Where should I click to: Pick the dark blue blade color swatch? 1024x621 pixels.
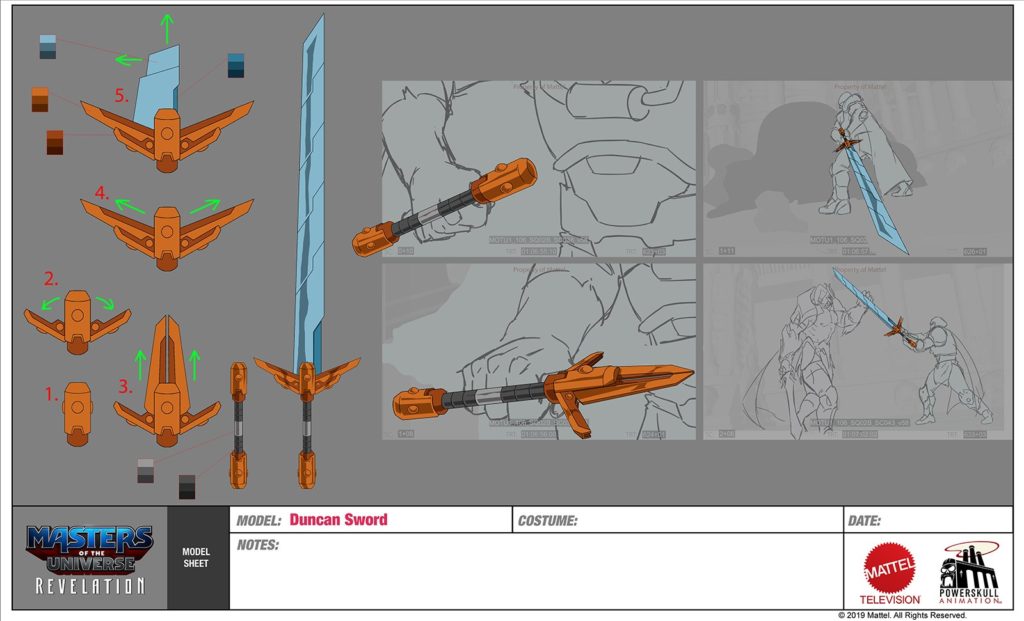(x=236, y=65)
